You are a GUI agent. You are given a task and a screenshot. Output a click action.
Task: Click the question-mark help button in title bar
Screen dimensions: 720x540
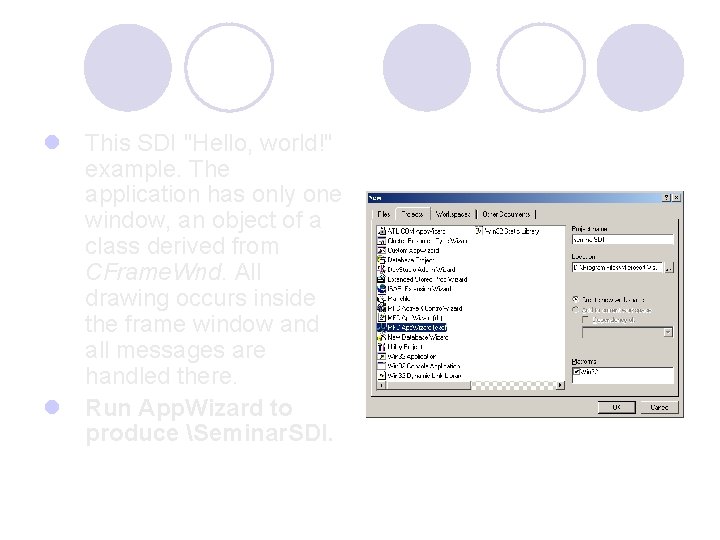[x=667, y=197]
